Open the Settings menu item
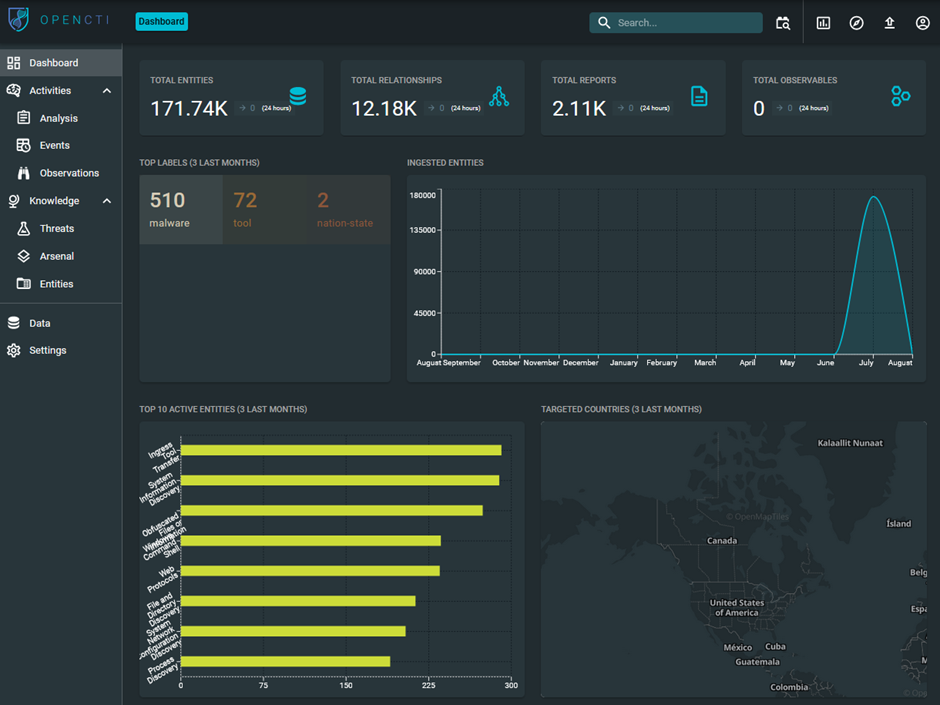The width and height of the screenshot is (940, 705). coord(47,351)
